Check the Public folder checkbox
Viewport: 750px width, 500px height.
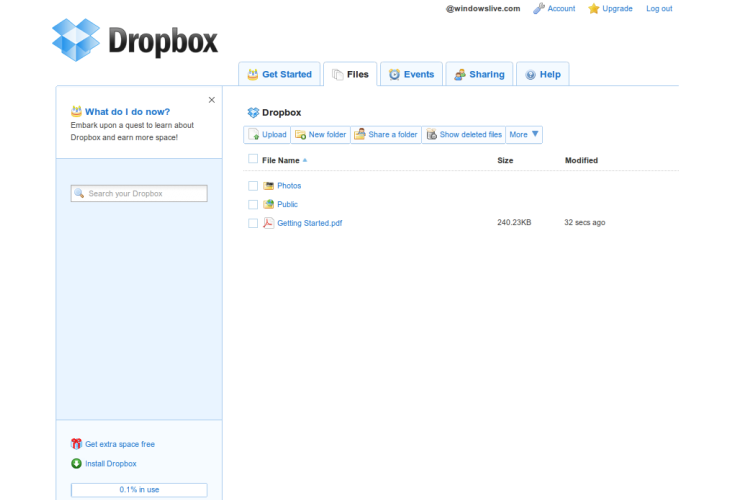click(x=253, y=204)
